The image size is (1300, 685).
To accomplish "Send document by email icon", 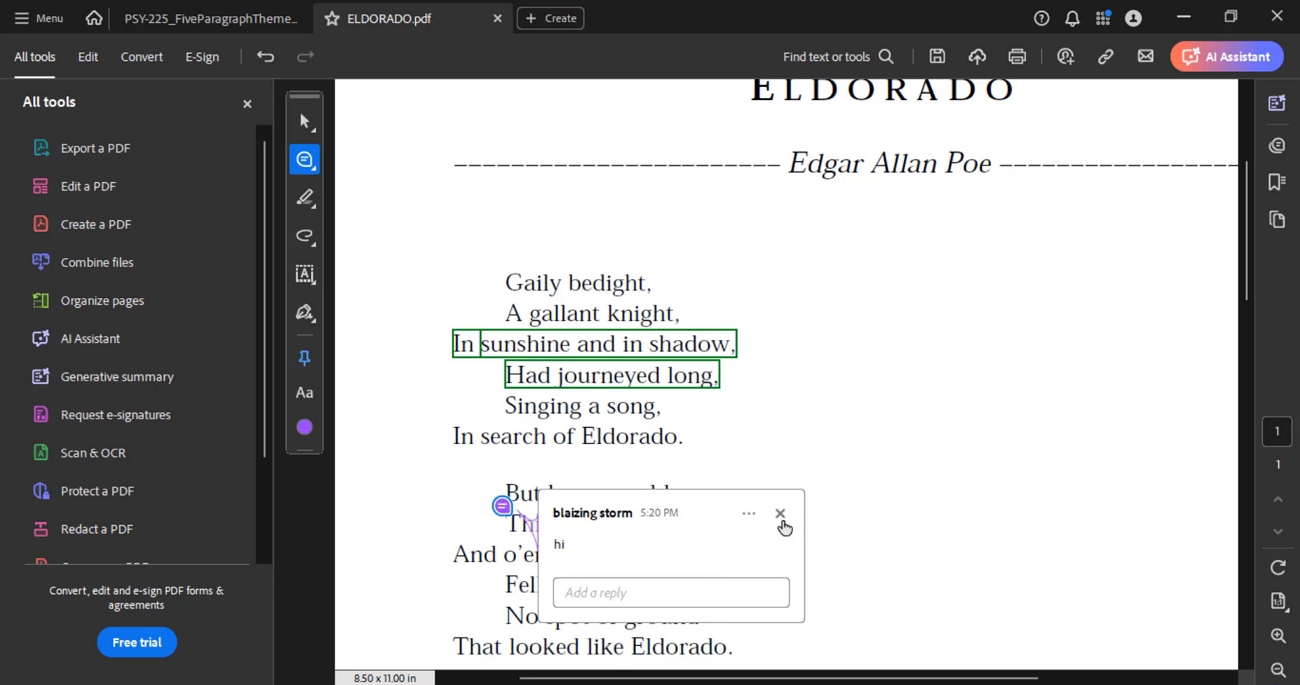I will 1146,57.
